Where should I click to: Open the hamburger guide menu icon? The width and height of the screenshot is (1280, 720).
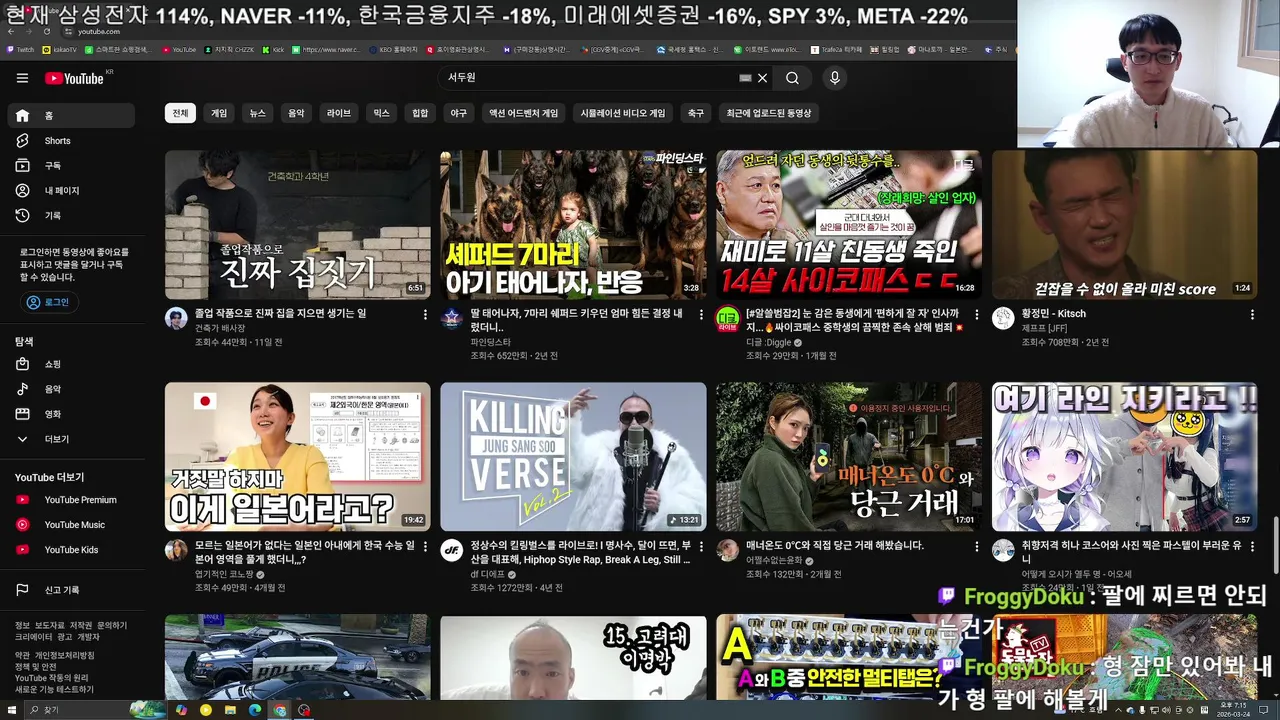coord(22,78)
